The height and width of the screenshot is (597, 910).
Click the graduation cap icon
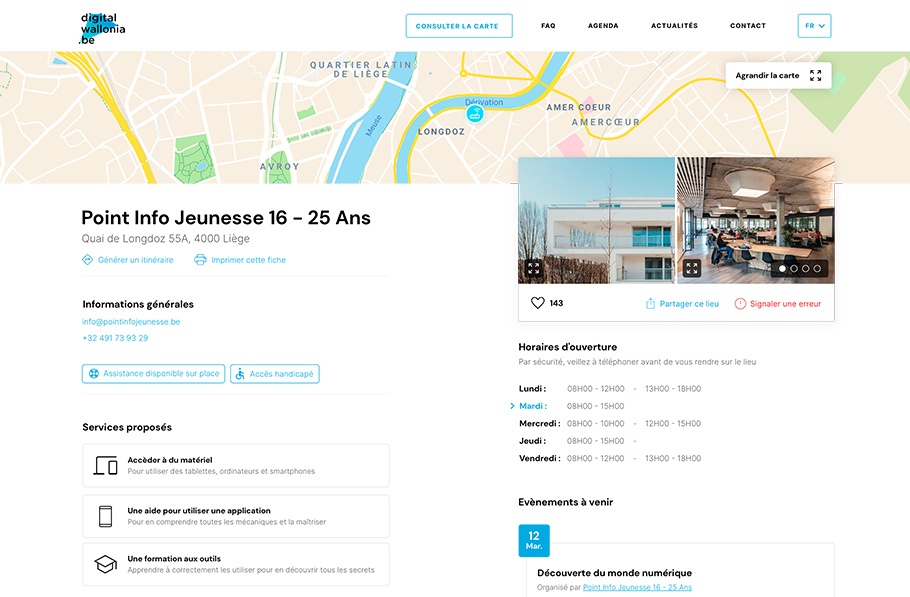106,564
